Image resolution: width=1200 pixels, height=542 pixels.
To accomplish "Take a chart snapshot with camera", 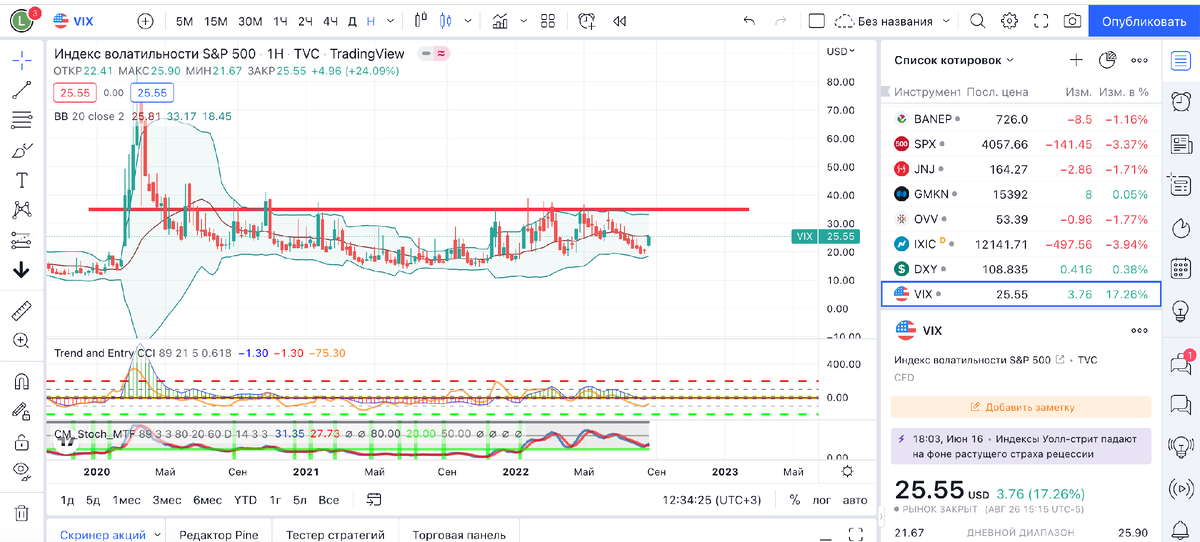I will (1072, 21).
